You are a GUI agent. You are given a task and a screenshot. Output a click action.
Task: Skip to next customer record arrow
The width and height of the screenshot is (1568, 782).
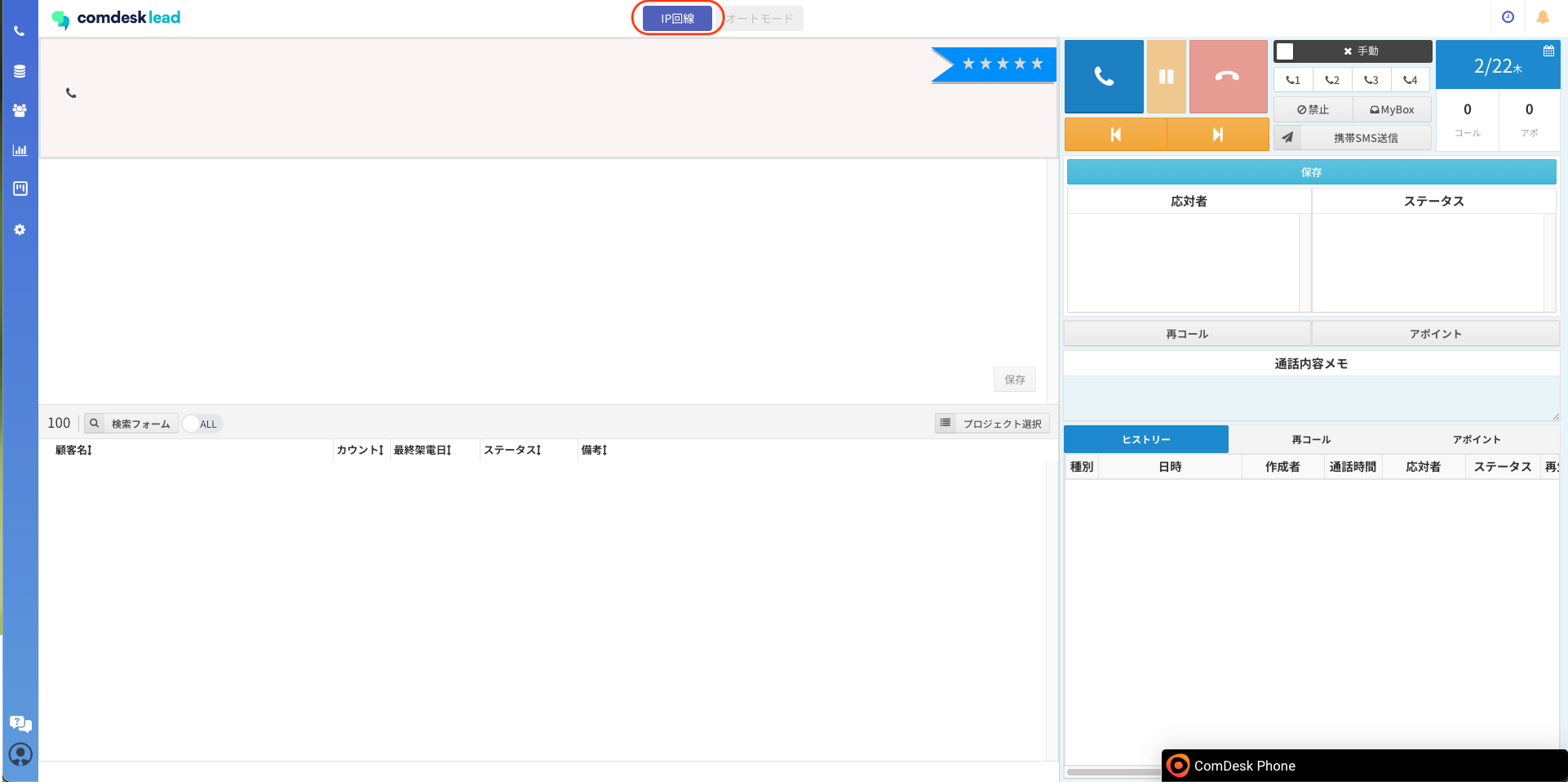point(1217,135)
